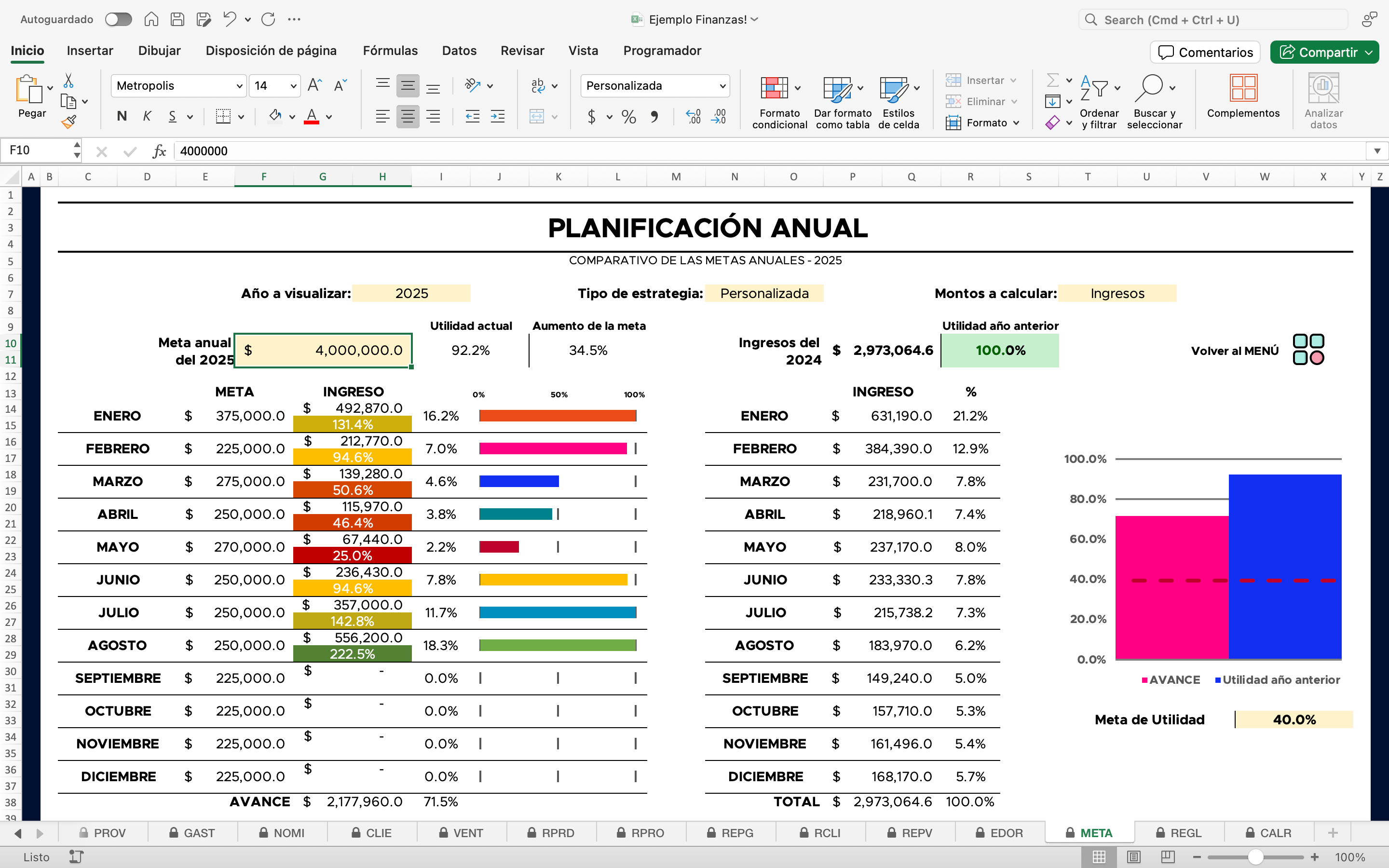Toggle Underline (S) formatting
The height and width of the screenshot is (868, 1389).
click(172, 117)
